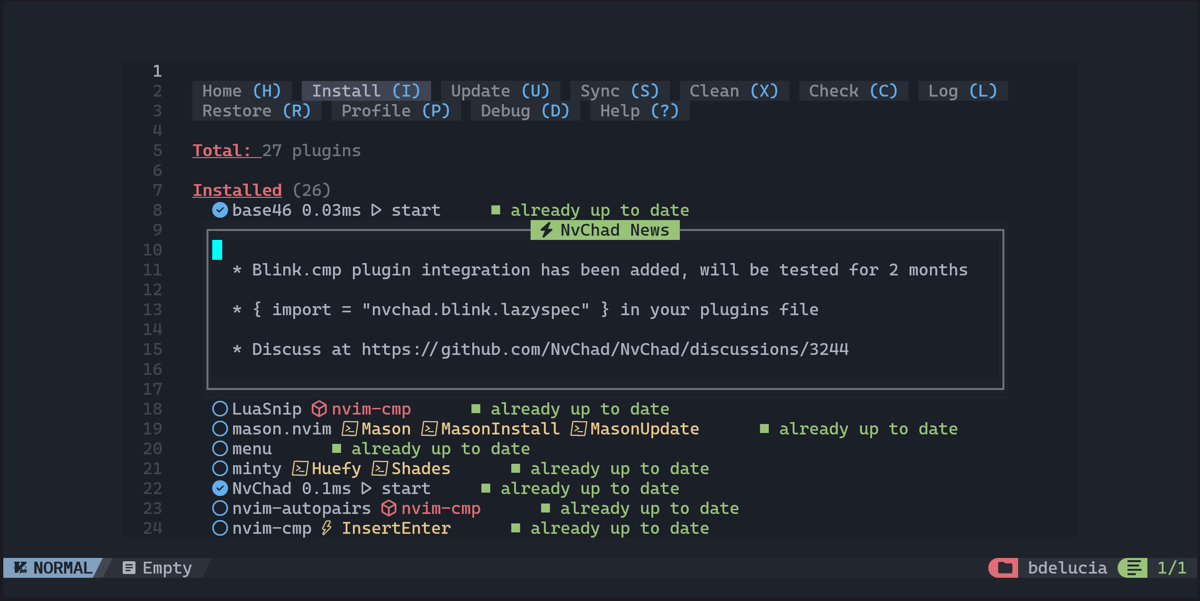The height and width of the screenshot is (601, 1200).
Task: Switch to the Update (U) tab
Action: (500, 91)
